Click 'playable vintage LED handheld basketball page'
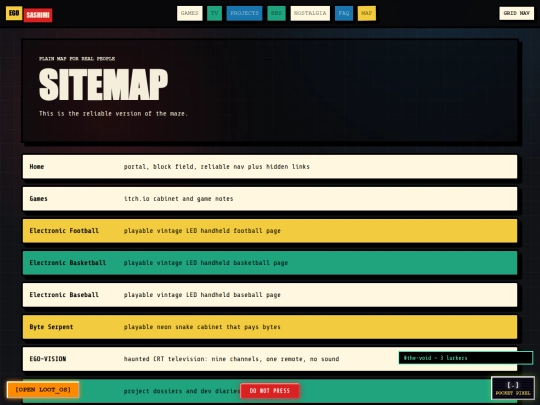The height and width of the screenshot is (405, 540). pos(206,263)
